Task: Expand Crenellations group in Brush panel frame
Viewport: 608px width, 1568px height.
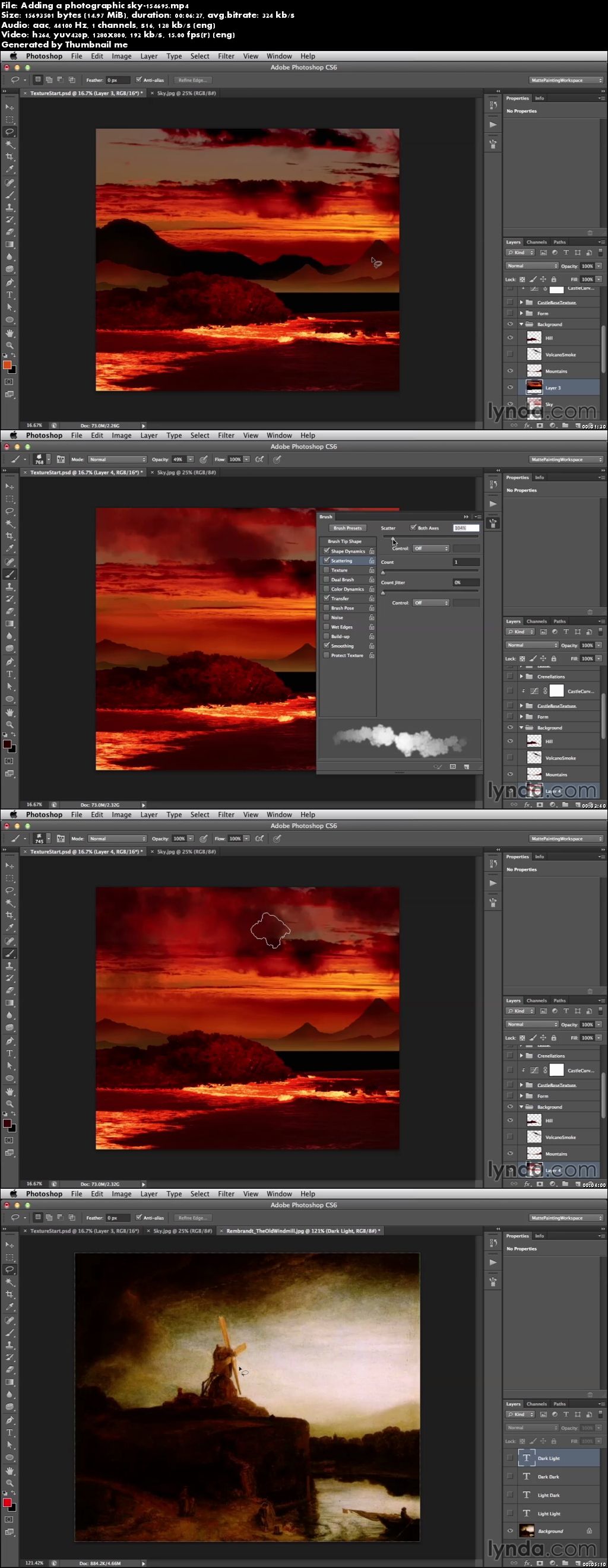Action: (521, 676)
